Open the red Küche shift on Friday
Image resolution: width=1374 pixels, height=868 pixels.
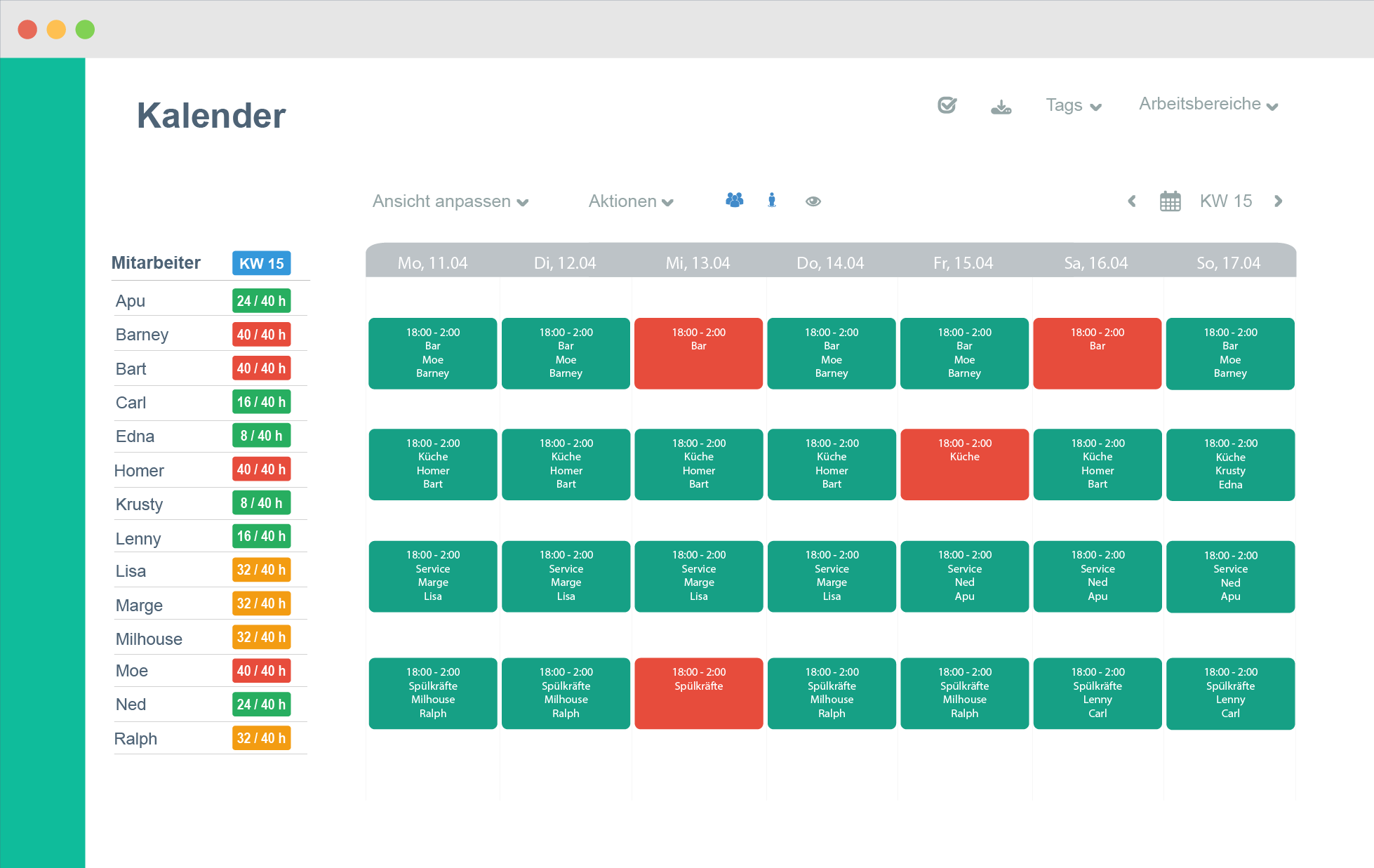(964, 465)
